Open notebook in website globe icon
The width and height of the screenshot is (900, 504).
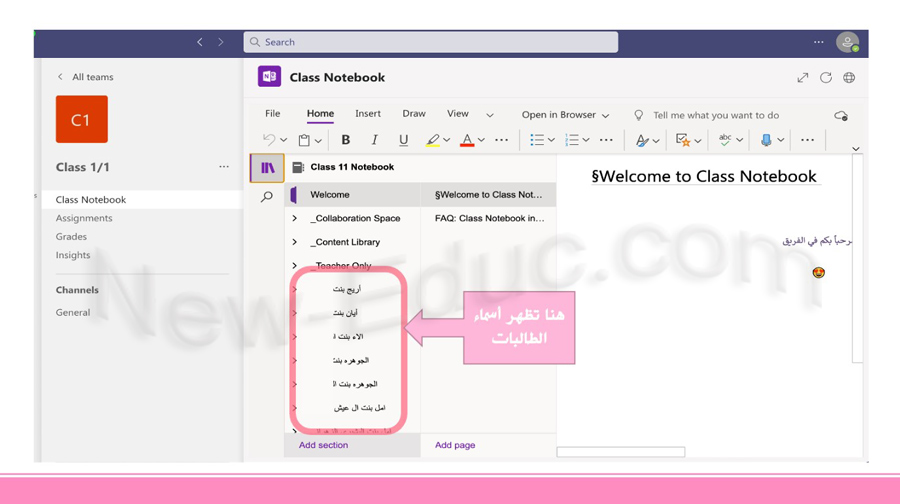pos(849,77)
